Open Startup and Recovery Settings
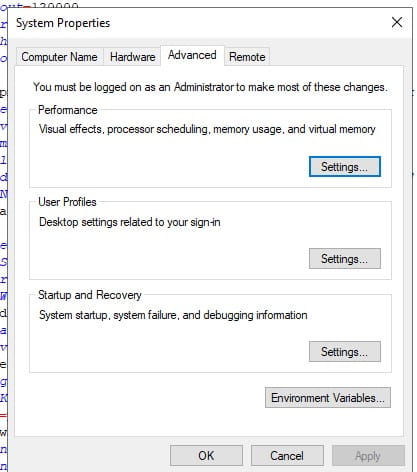This screenshot has height=472, width=417. click(x=344, y=351)
